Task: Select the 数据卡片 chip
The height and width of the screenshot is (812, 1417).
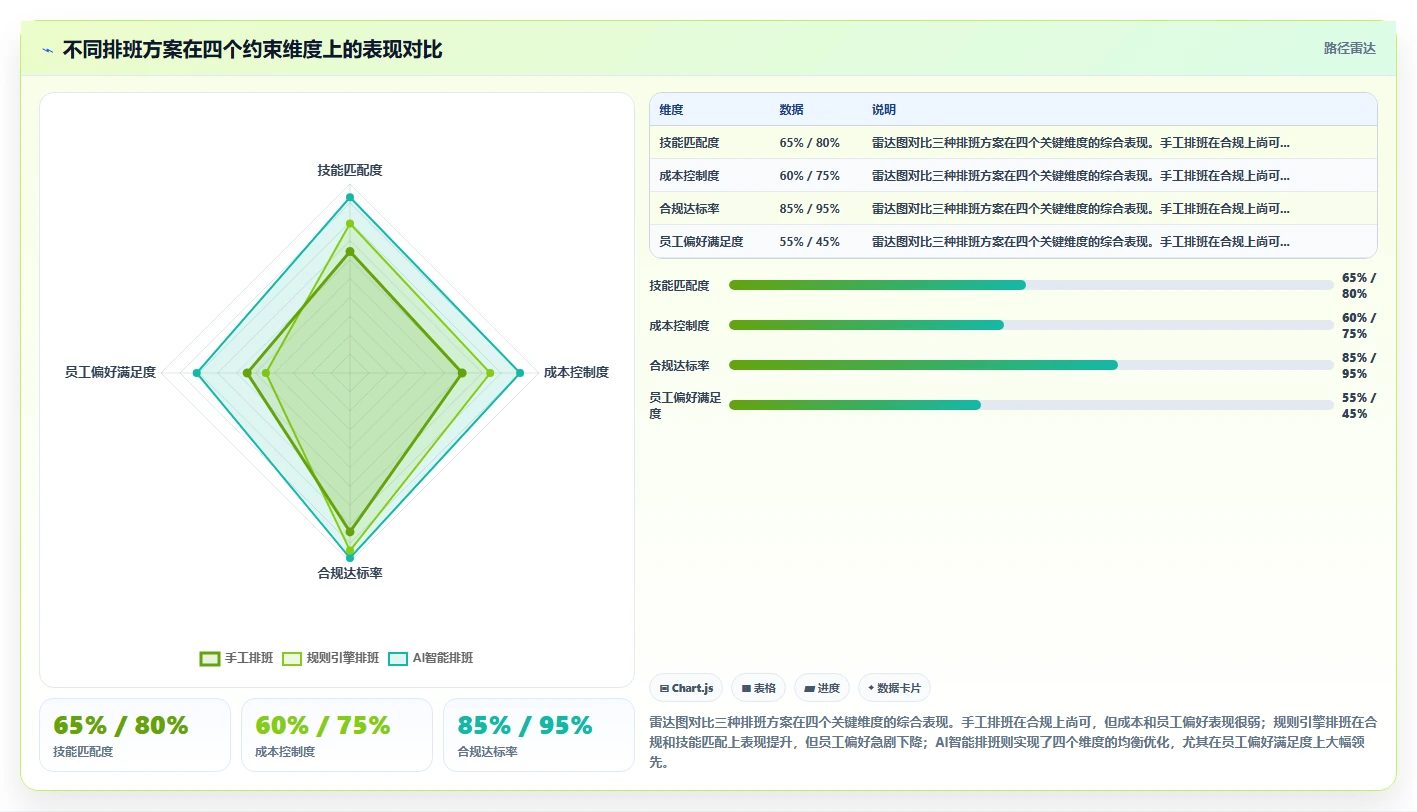Action: (x=894, y=688)
